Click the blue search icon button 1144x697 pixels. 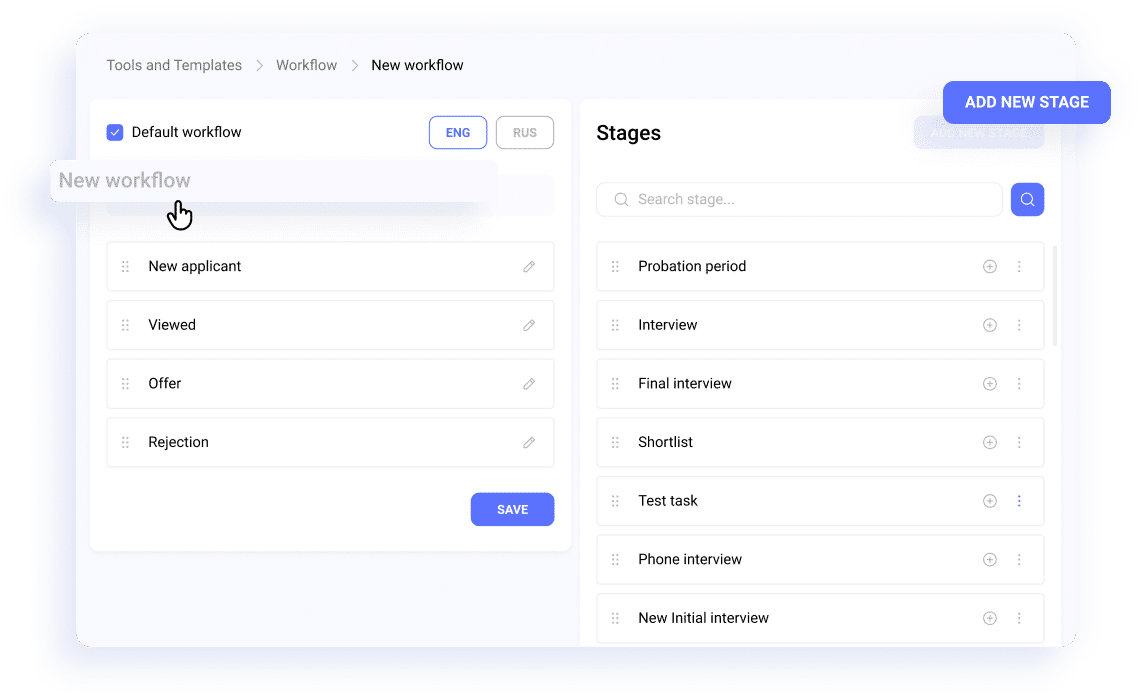click(1027, 199)
